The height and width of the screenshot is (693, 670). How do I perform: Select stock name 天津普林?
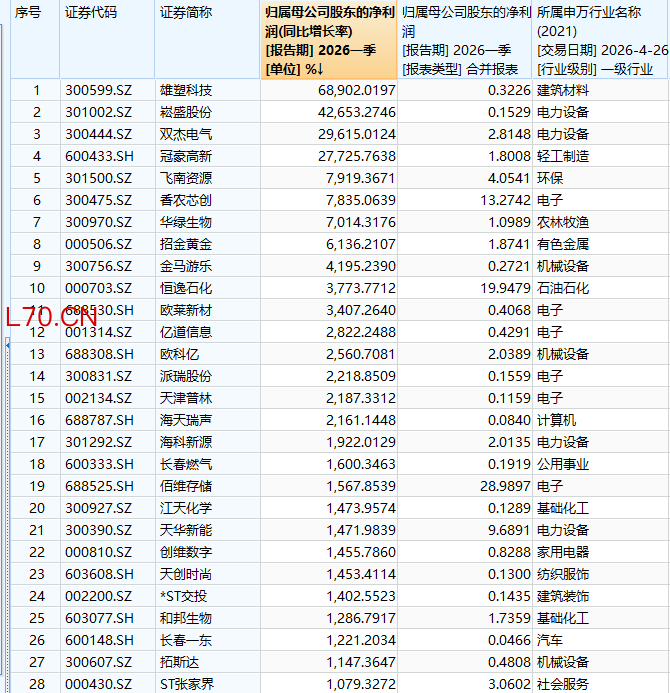(x=186, y=399)
